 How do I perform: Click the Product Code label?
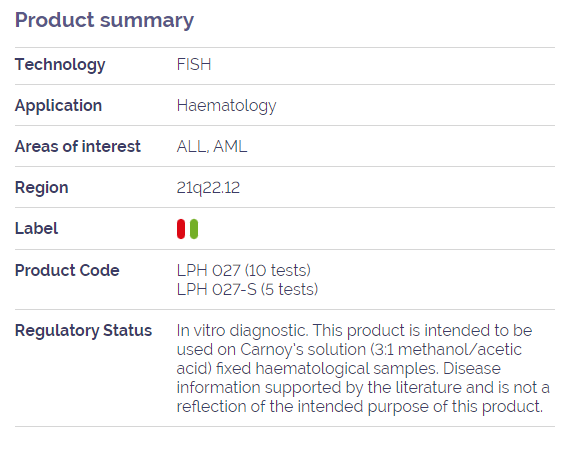tap(67, 271)
